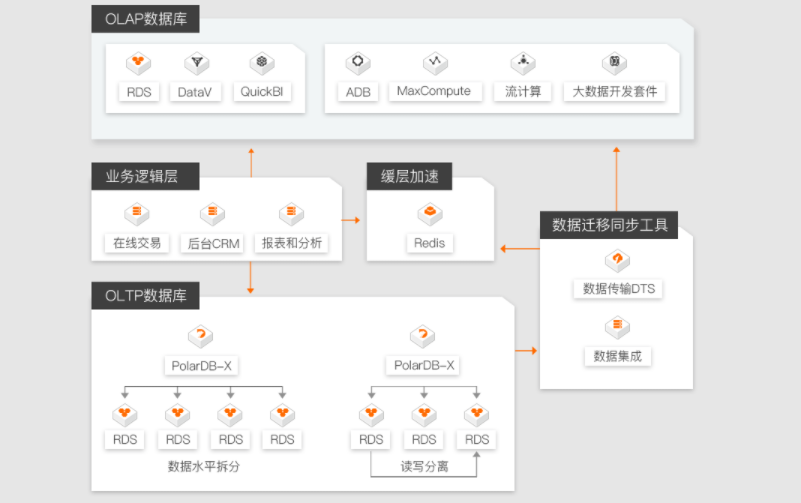801x503 pixels.
Task: Click the ADB text label
Action: pyautogui.click(x=358, y=92)
